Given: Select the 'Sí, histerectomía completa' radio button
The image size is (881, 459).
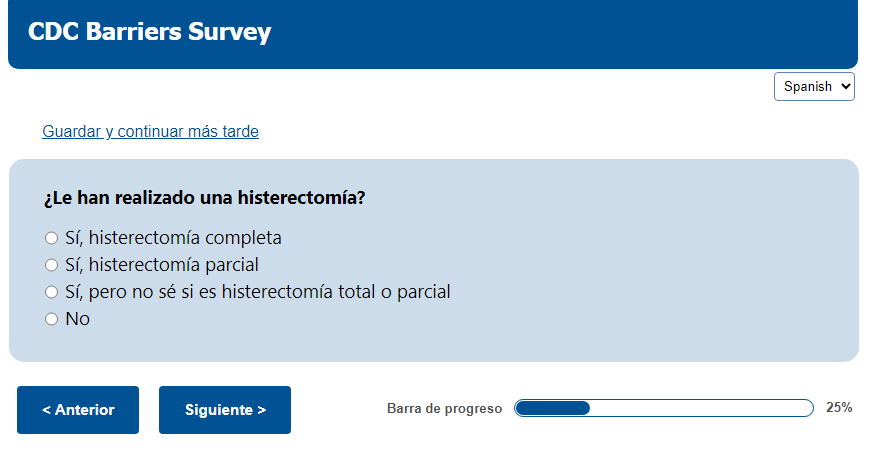Looking at the screenshot, I should pyautogui.click(x=52, y=238).
